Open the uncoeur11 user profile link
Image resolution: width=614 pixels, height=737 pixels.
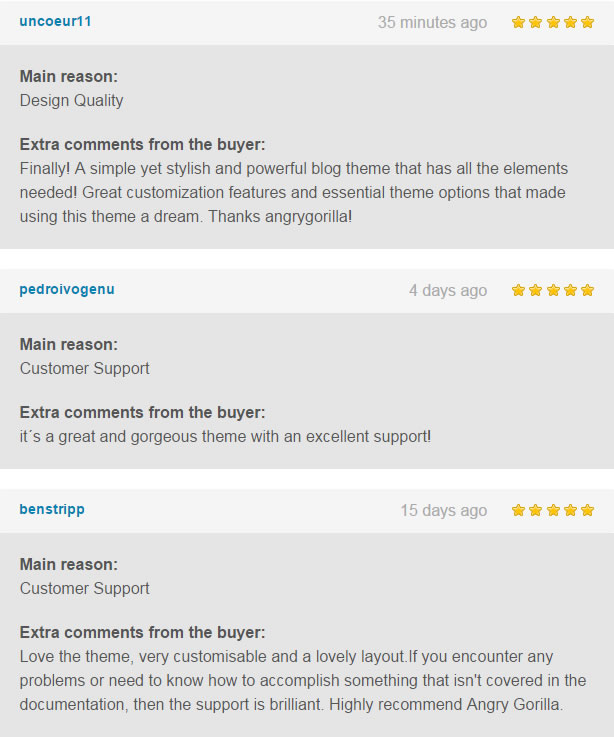click(x=55, y=21)
